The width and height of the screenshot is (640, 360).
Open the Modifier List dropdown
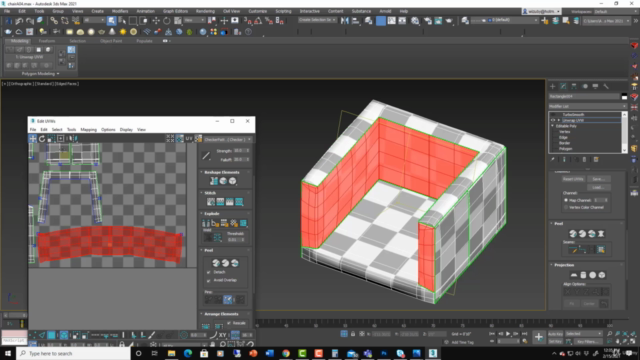588,106
